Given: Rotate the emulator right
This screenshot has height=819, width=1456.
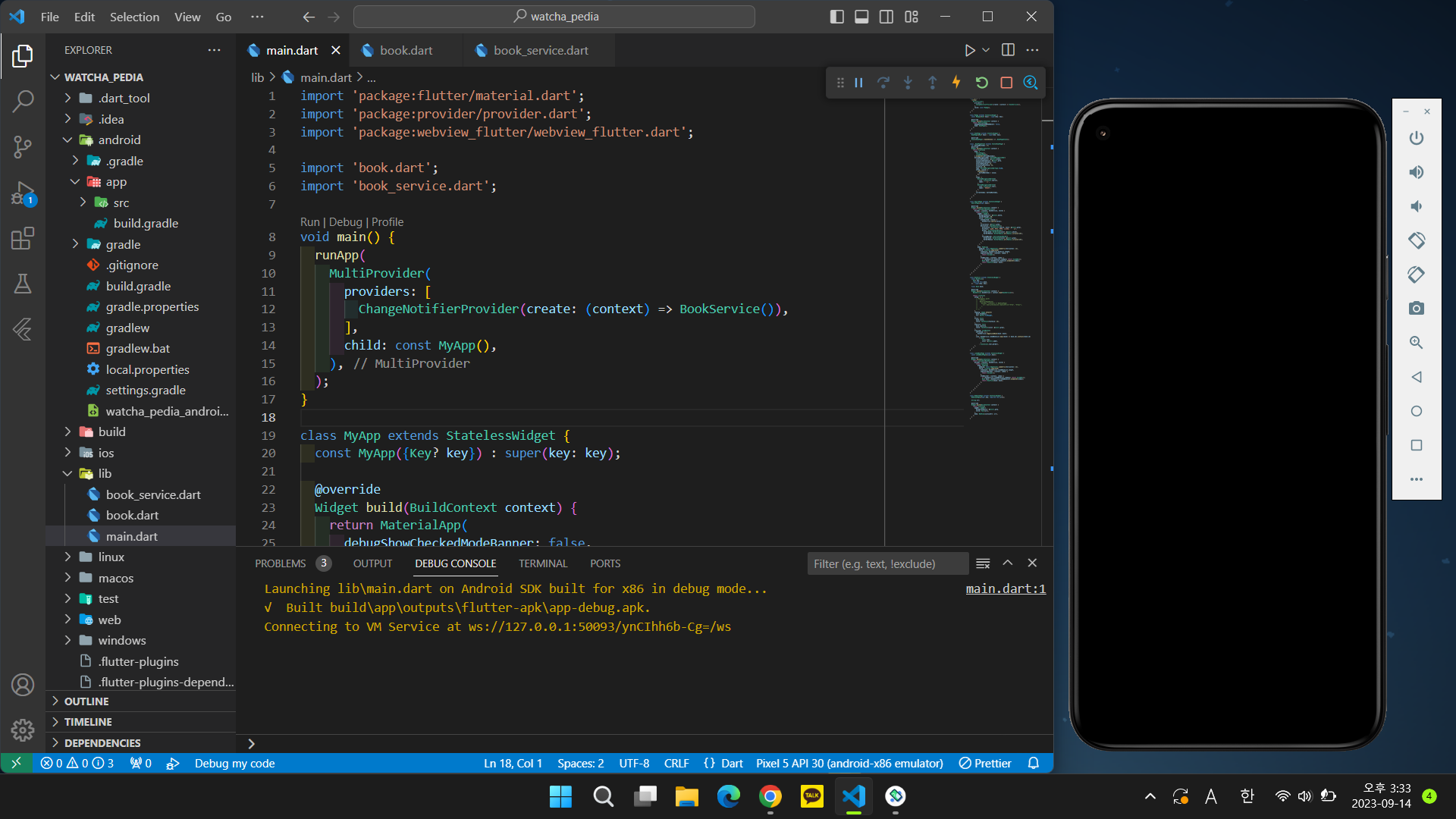Looking at the screenshot, I should [1417, 275].
